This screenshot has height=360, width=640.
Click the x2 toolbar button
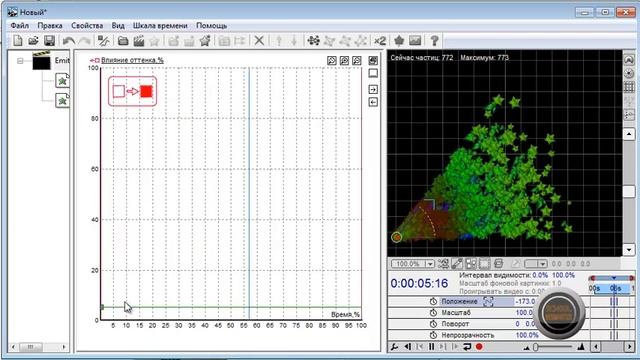point(380,40)
